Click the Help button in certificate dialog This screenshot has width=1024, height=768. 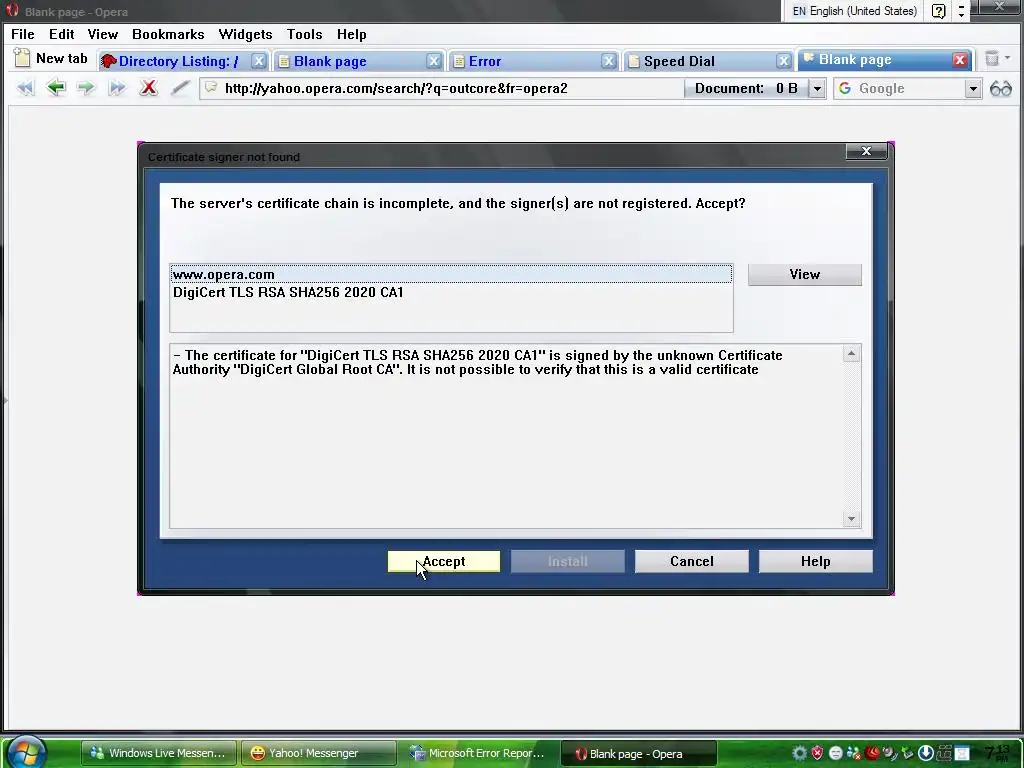816,561
